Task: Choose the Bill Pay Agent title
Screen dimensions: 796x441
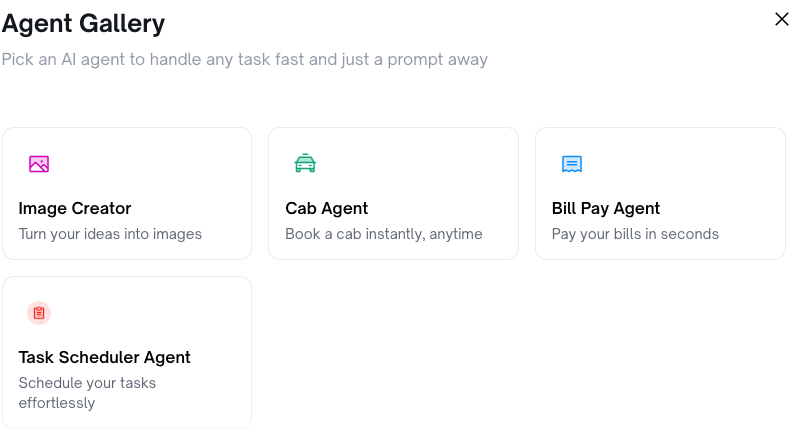Action: pos(606,208)
